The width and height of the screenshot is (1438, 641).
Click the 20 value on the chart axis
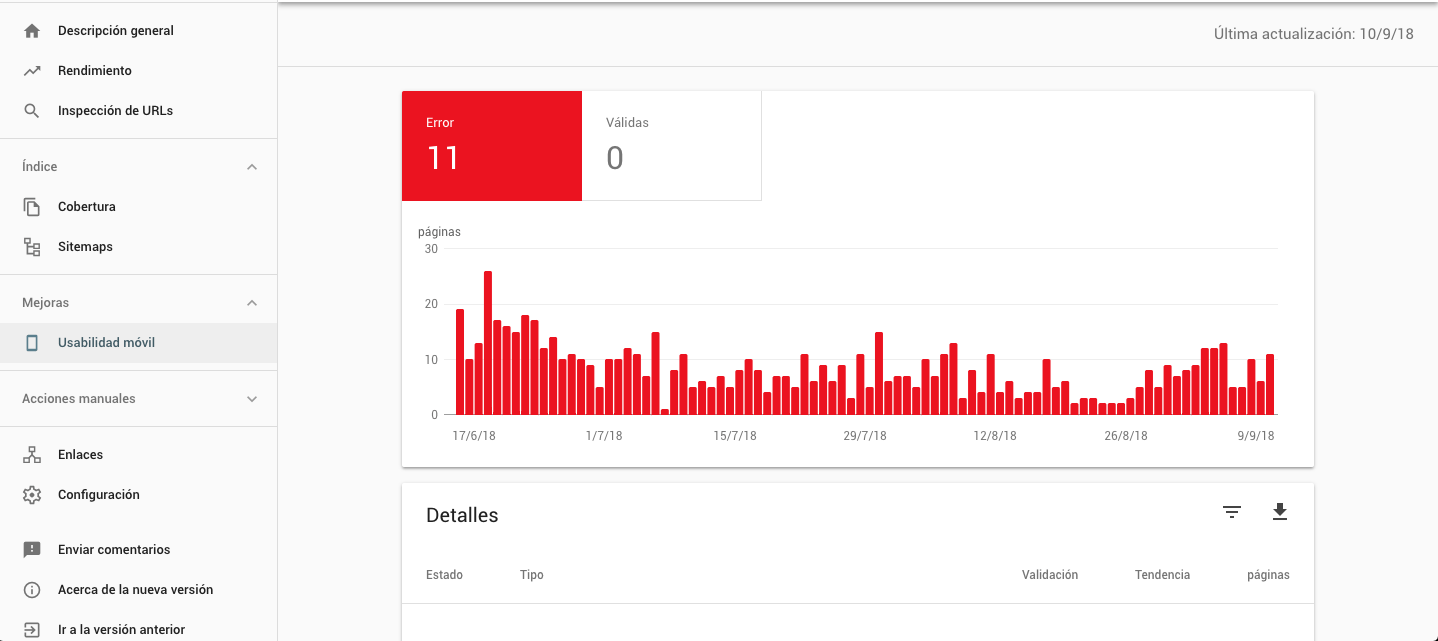(x=431, y=304)
